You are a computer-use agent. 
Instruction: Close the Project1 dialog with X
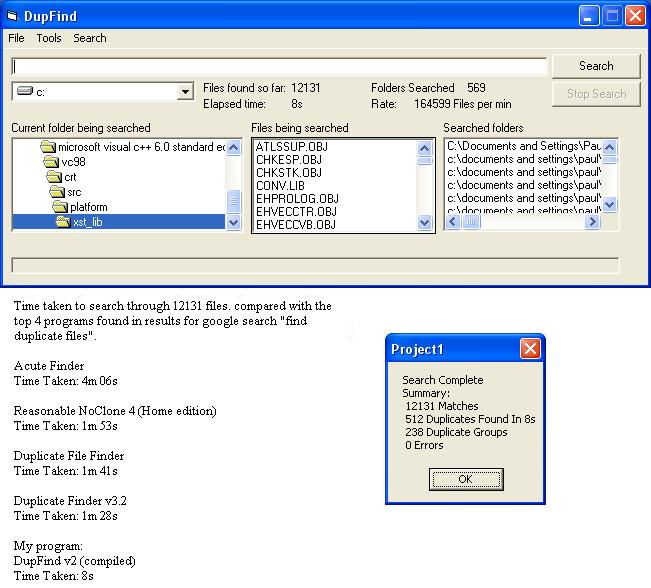(x=530, y=349)
